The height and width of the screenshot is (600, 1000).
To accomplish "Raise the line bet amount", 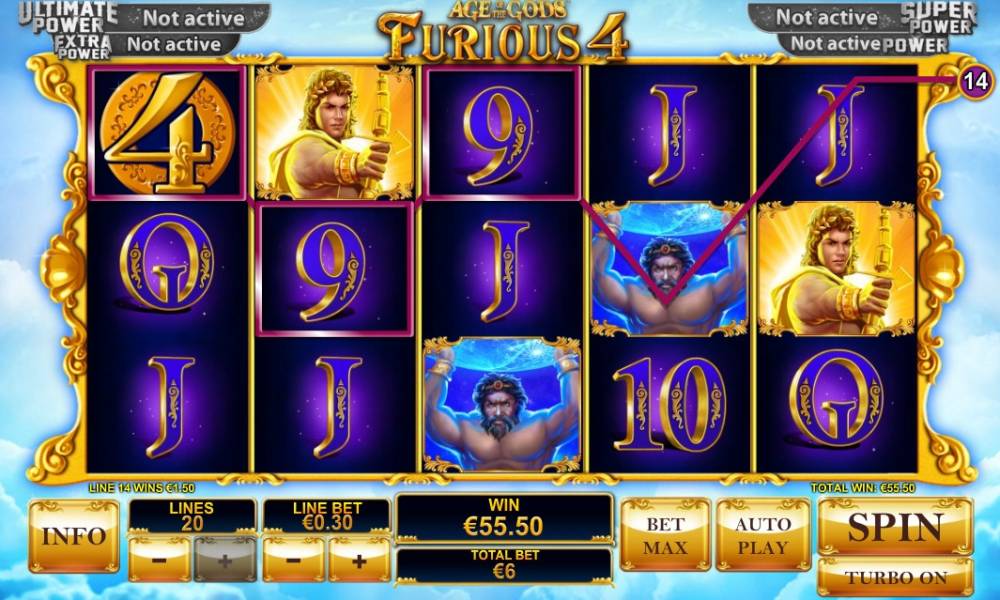I will [x=359, y=559].
